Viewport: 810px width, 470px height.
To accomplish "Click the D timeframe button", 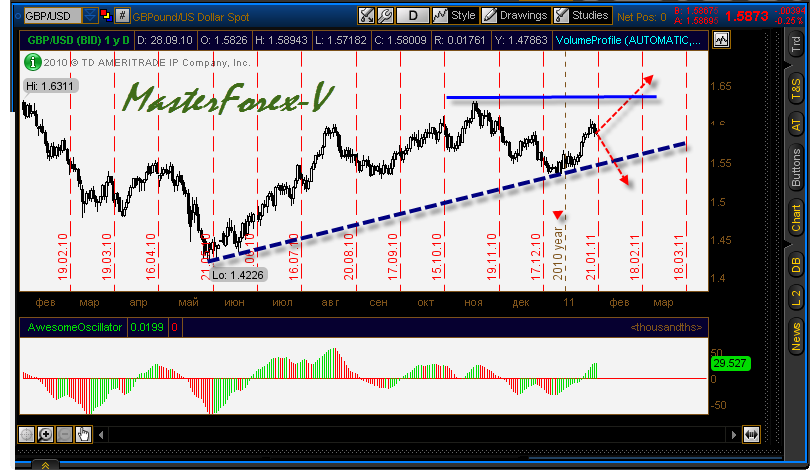I will pyautogui.click(x=414, y=16).
